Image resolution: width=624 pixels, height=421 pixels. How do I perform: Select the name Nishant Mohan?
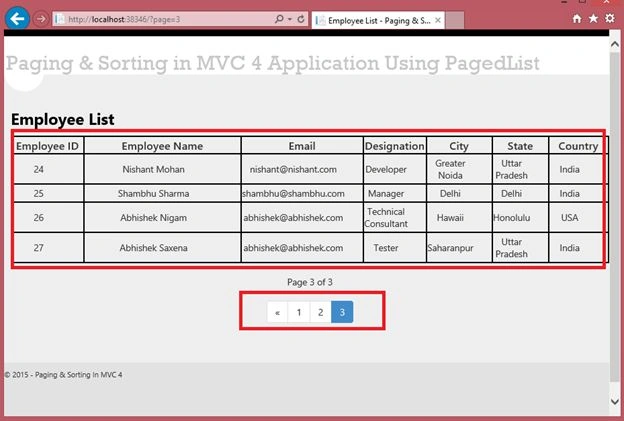(154, 169)
